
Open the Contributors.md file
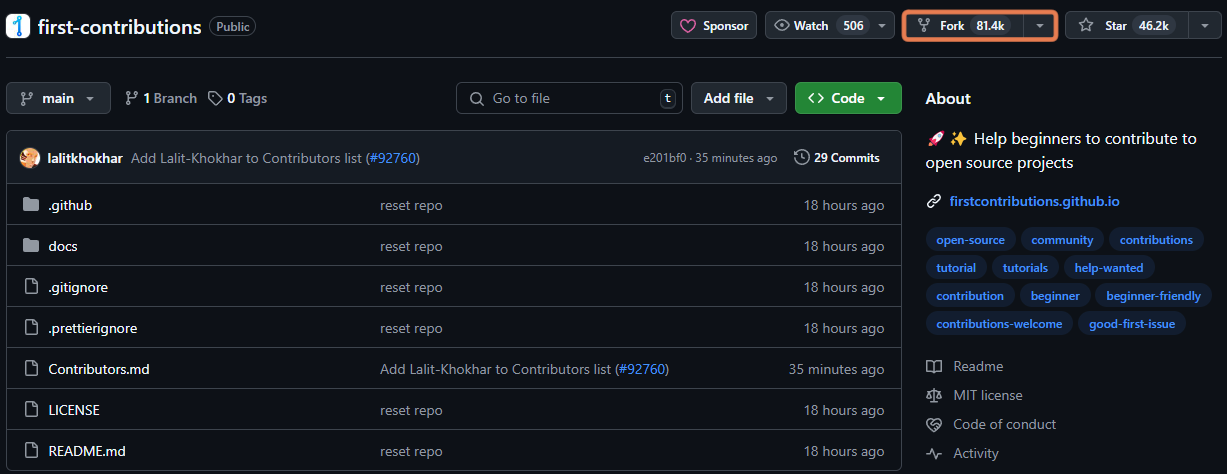(x=99, y=369)
